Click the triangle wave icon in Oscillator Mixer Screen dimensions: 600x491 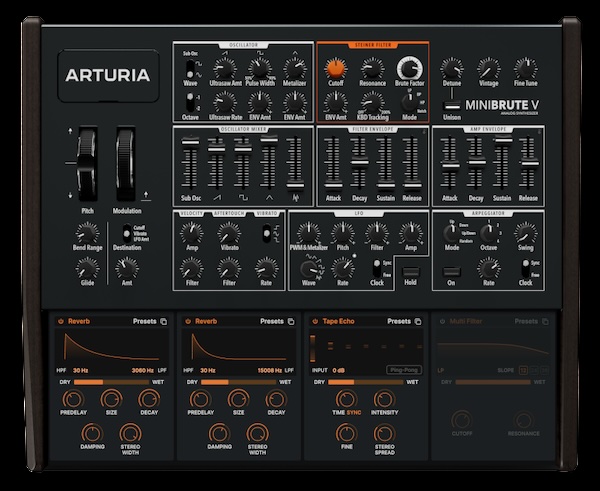click(269, 197)
